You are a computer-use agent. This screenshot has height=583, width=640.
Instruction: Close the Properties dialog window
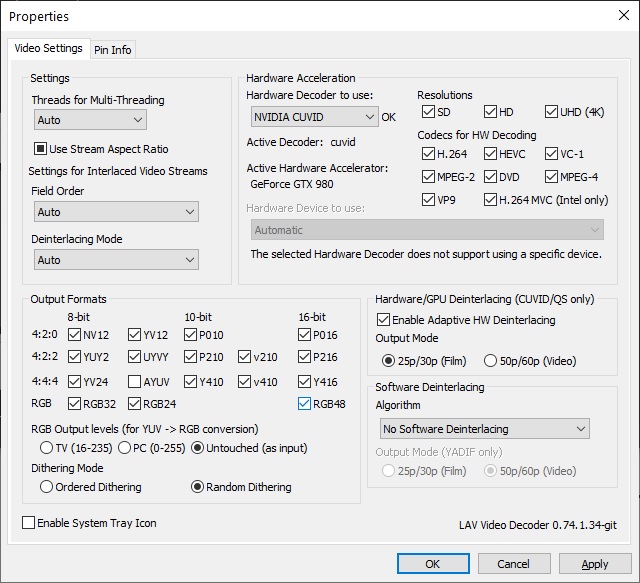[x=624, y=15]
